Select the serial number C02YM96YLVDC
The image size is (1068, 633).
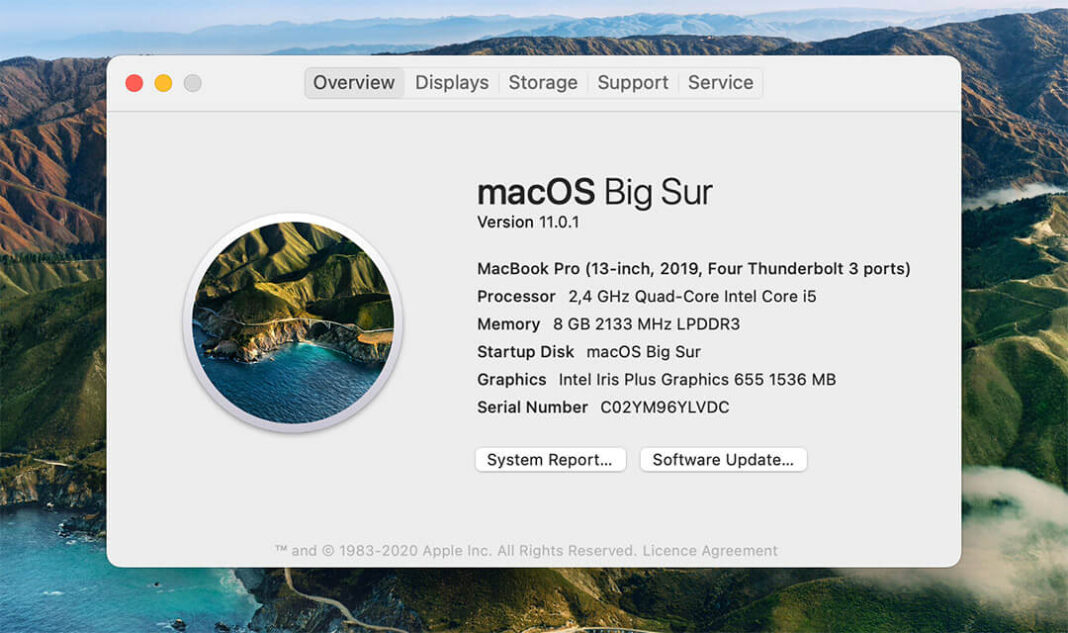point(663,407)
